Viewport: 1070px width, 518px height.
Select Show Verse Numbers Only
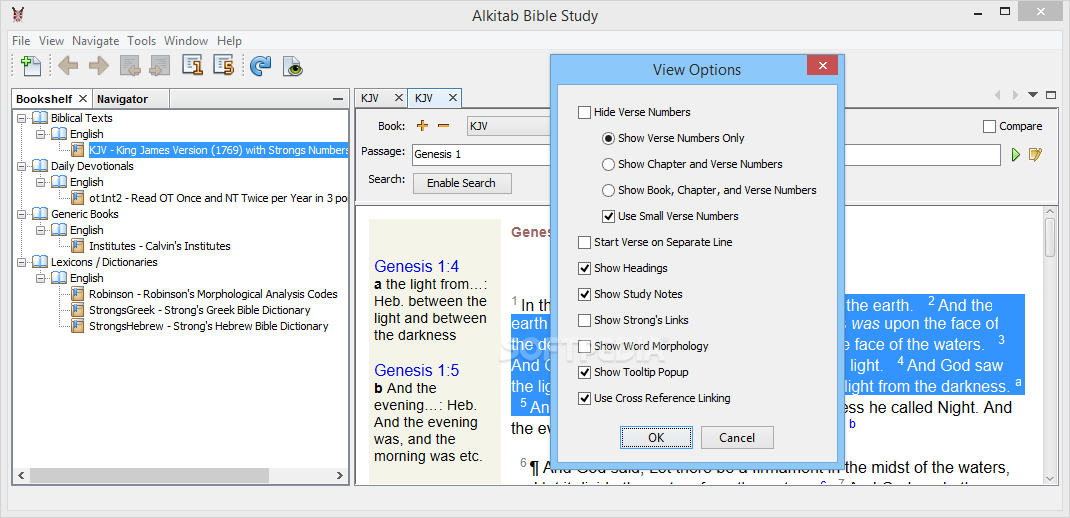(x=608, y=138)
